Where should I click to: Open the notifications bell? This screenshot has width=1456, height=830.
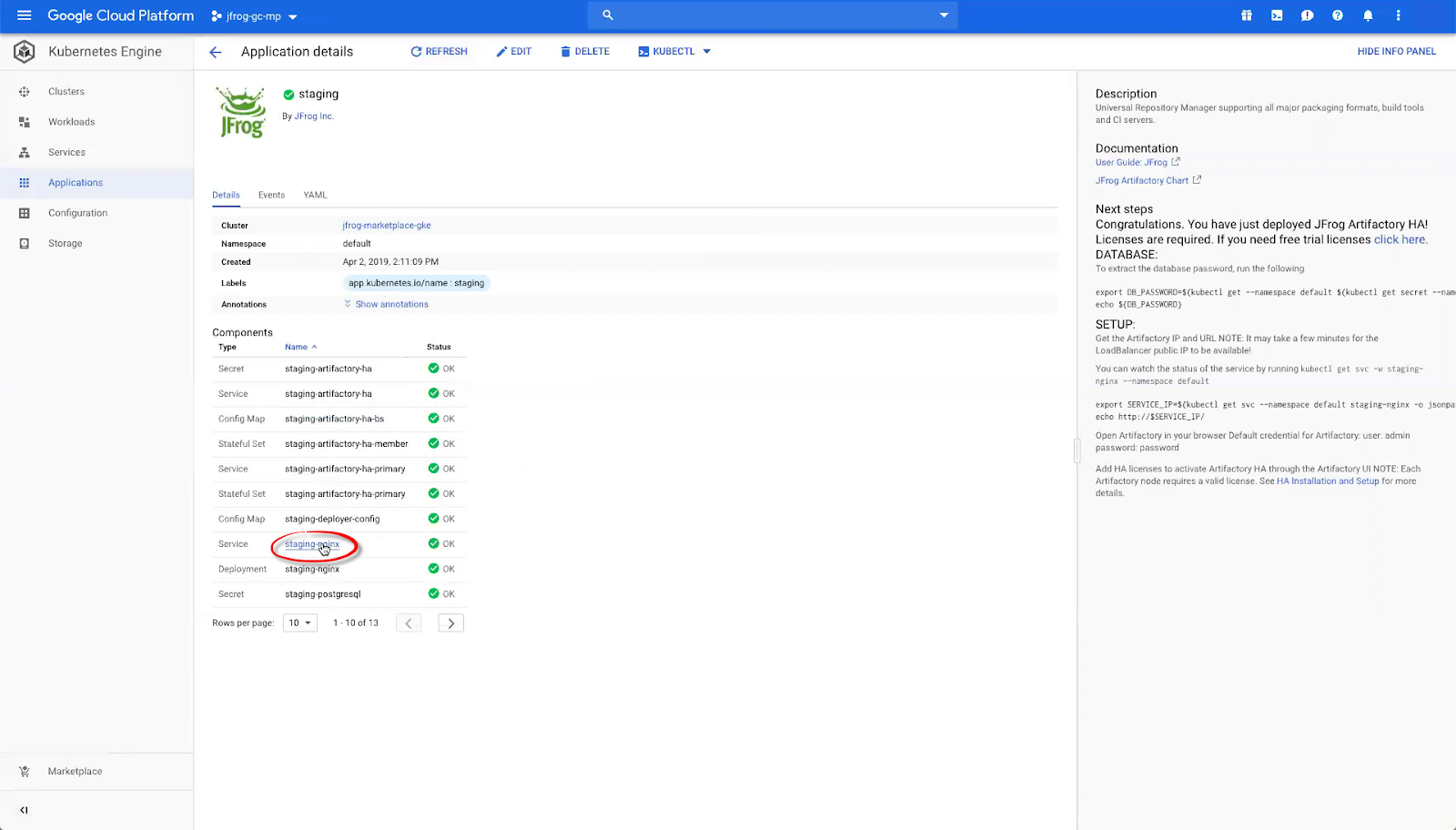[x=1368, y=15]
